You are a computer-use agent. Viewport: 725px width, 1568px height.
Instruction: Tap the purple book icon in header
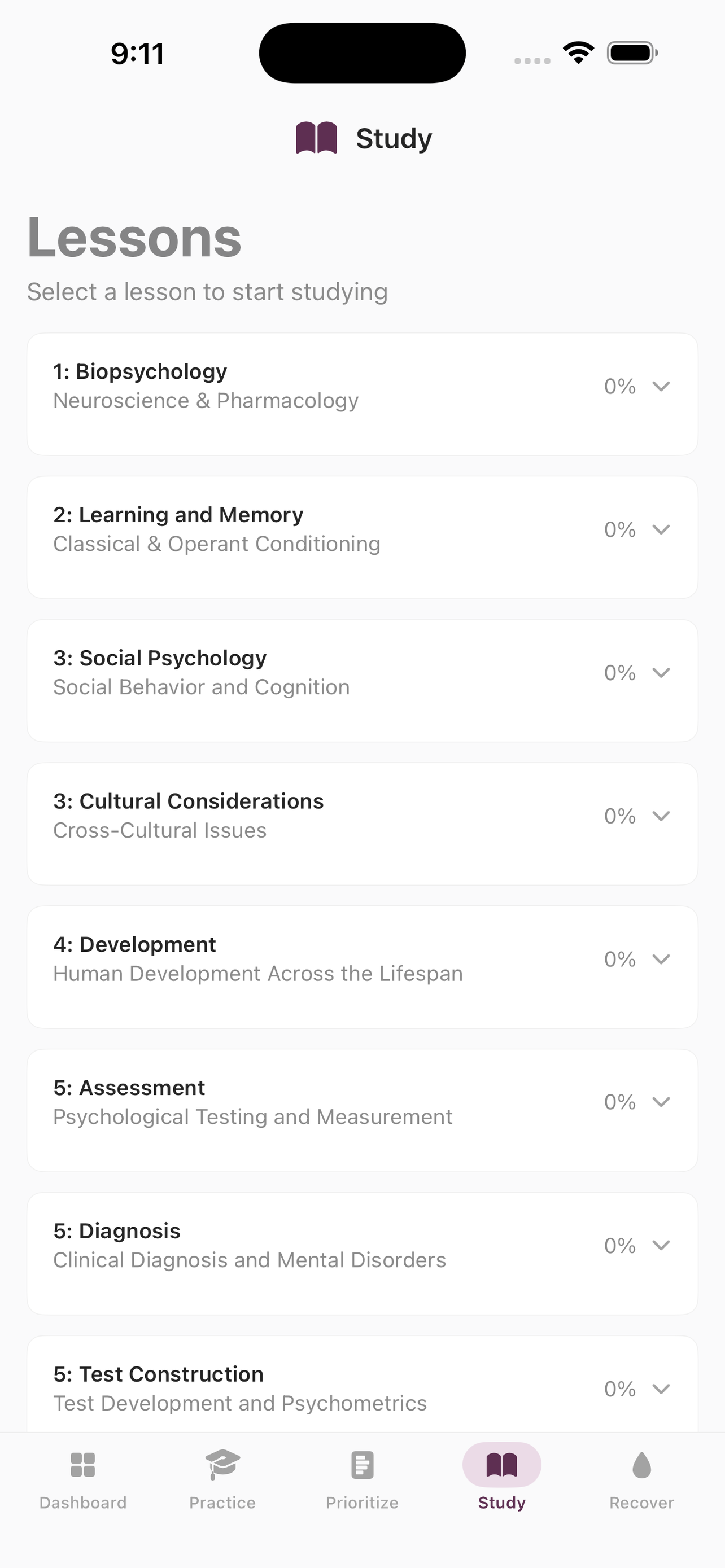tap(317, 138)
